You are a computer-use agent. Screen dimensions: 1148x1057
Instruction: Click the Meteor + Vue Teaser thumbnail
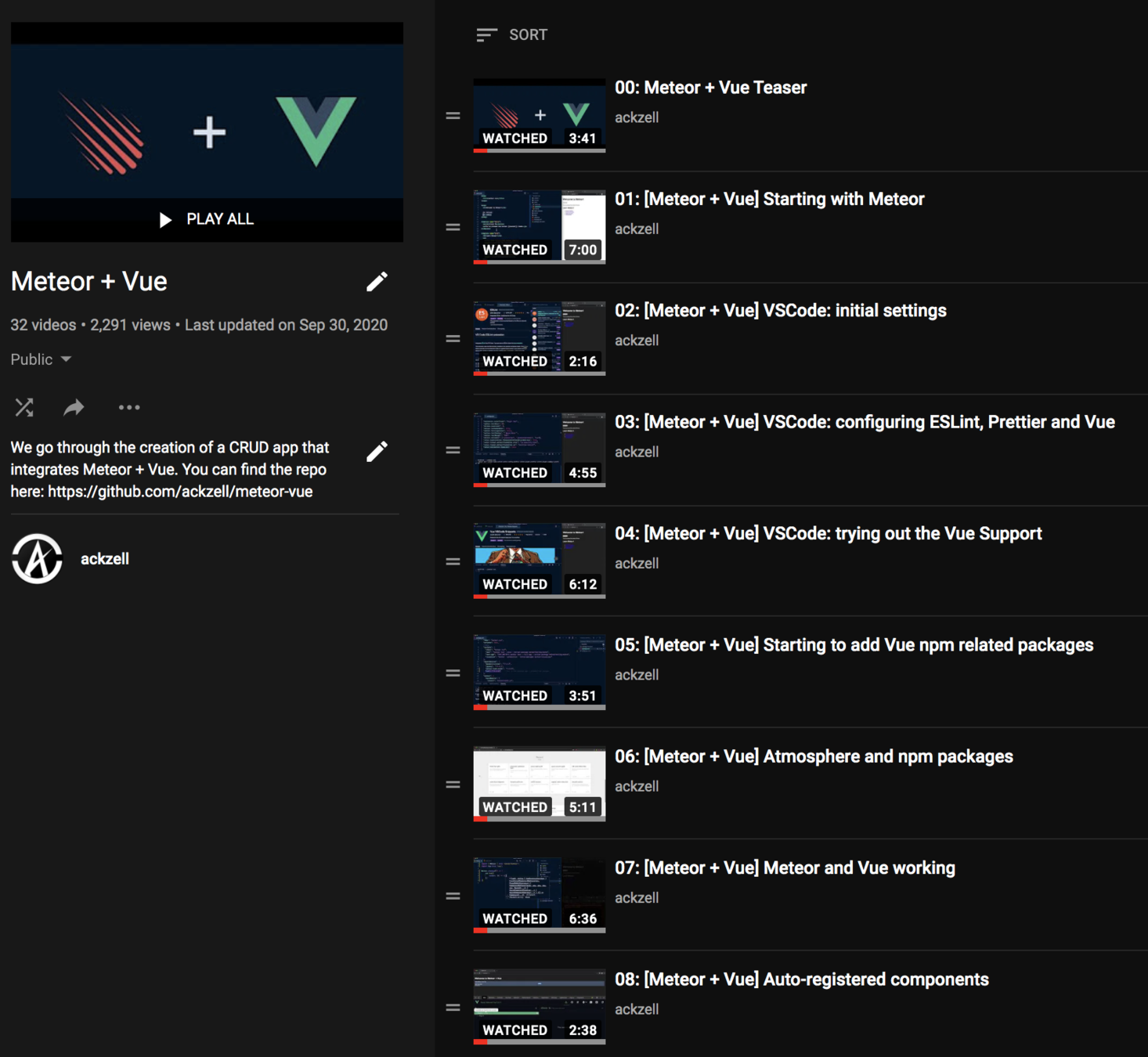[x=540, y=115]
